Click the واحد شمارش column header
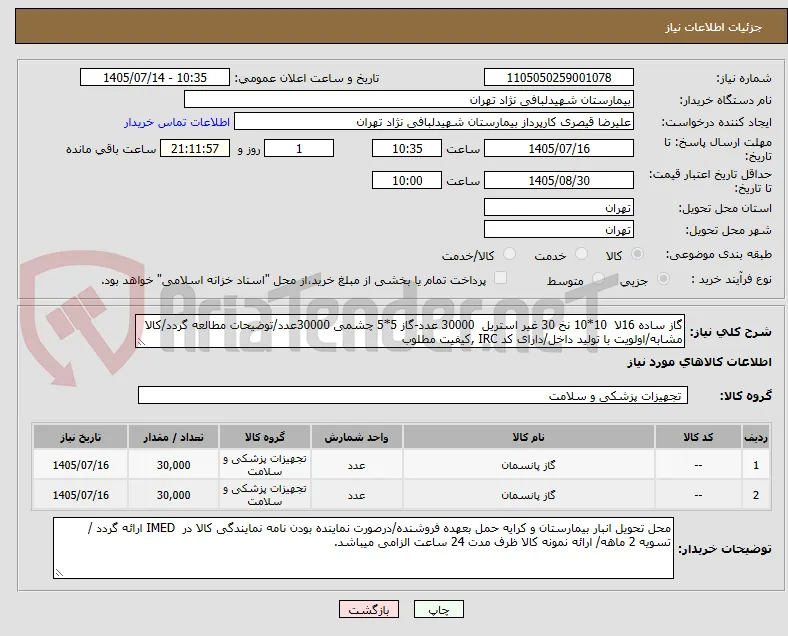 356,437
